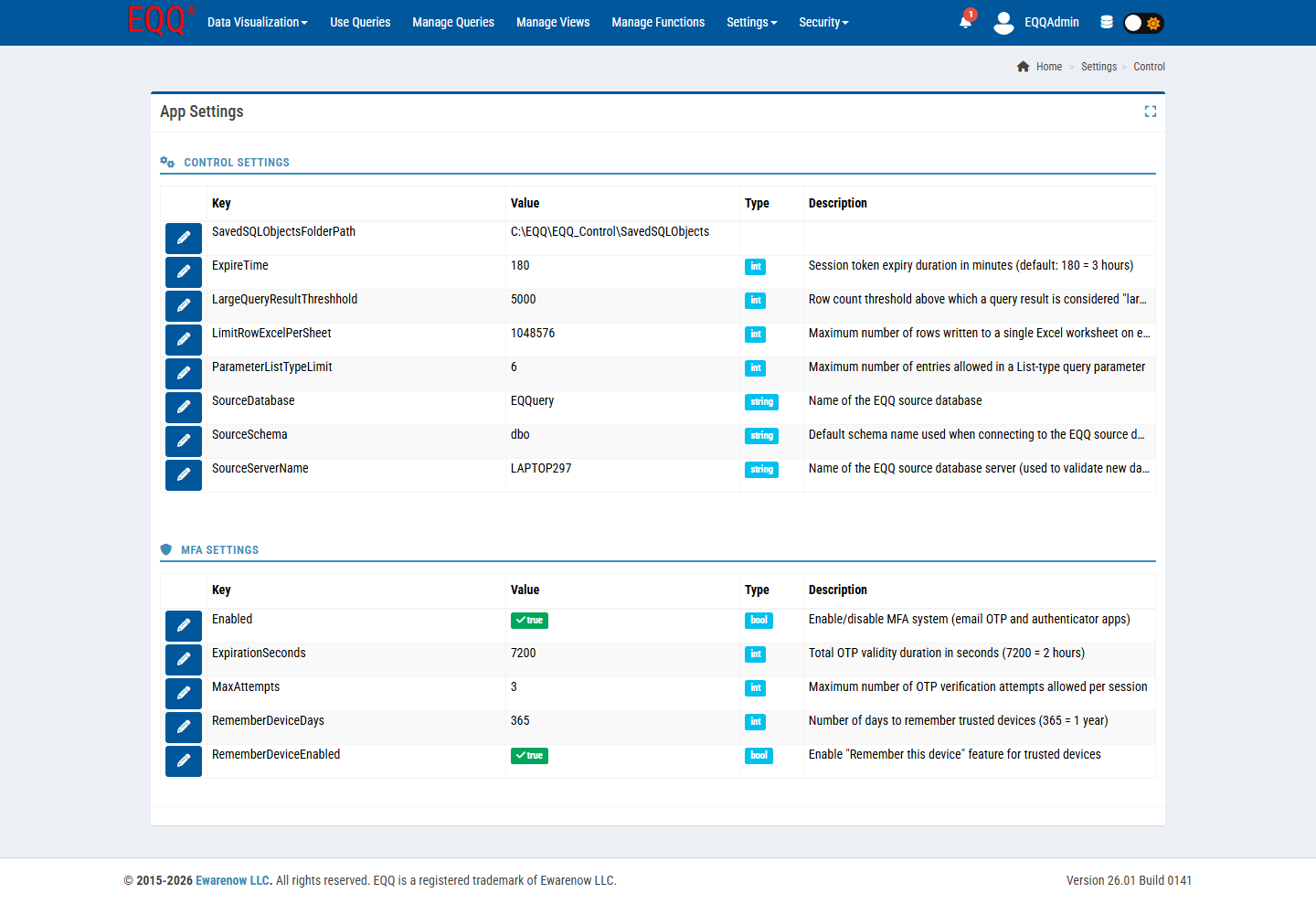Screen dimensions: 1316x904
Task: Edit the RememberDeviceDays setting
Action: click(184, 727)
